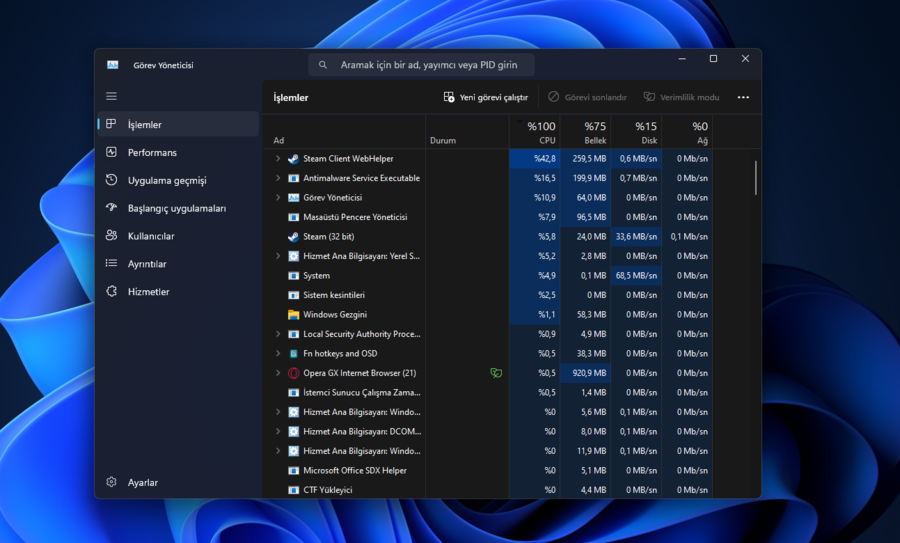Click the process list vertical scrollbar
Viewport: 900px width, 543px height.
755,178
